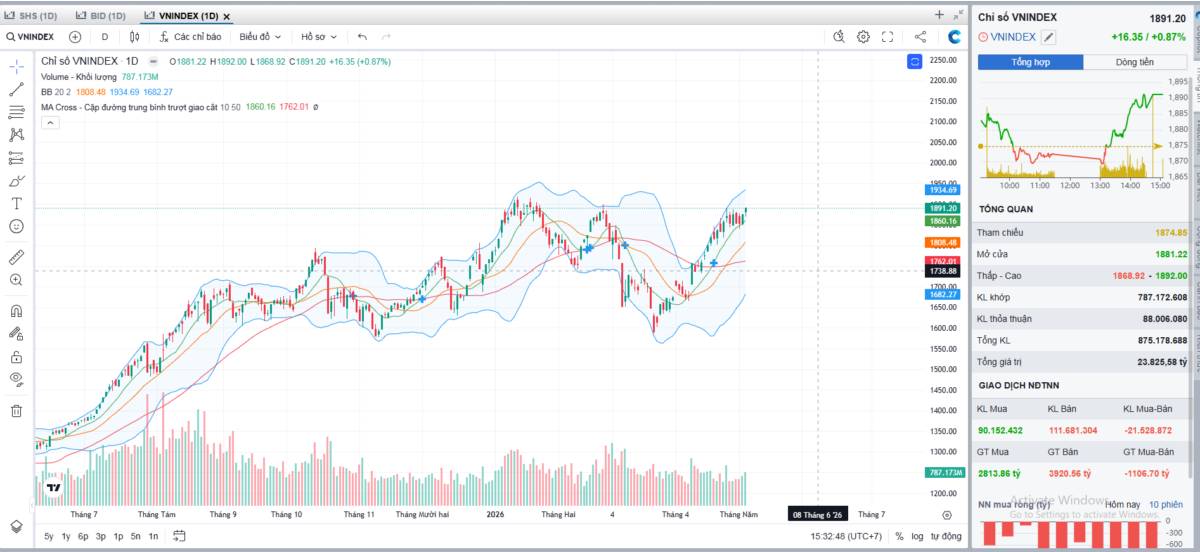This screenshot has width=1200, height=552.
Task: Set the 6p time range
Action: [83, 537]
